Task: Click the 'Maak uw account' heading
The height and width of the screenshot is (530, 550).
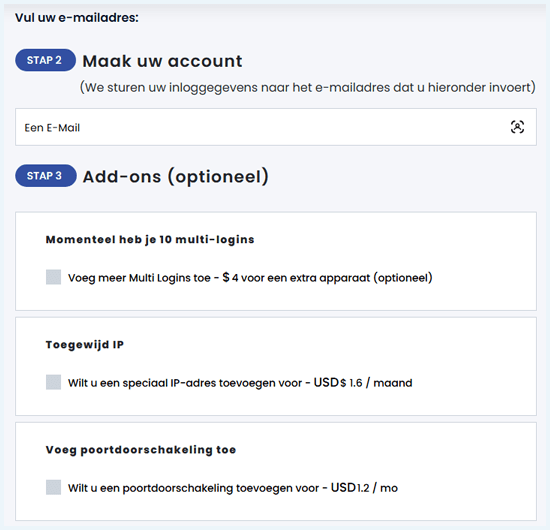Action: tap(162, 61)
